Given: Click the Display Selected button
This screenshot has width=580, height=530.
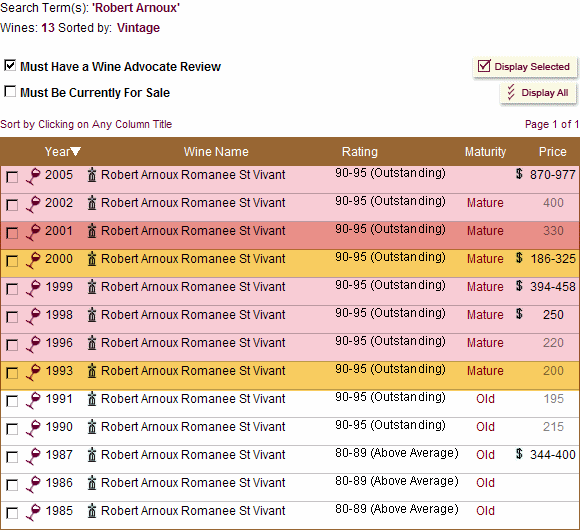Looking at the screenshot, I should (525, 67).
